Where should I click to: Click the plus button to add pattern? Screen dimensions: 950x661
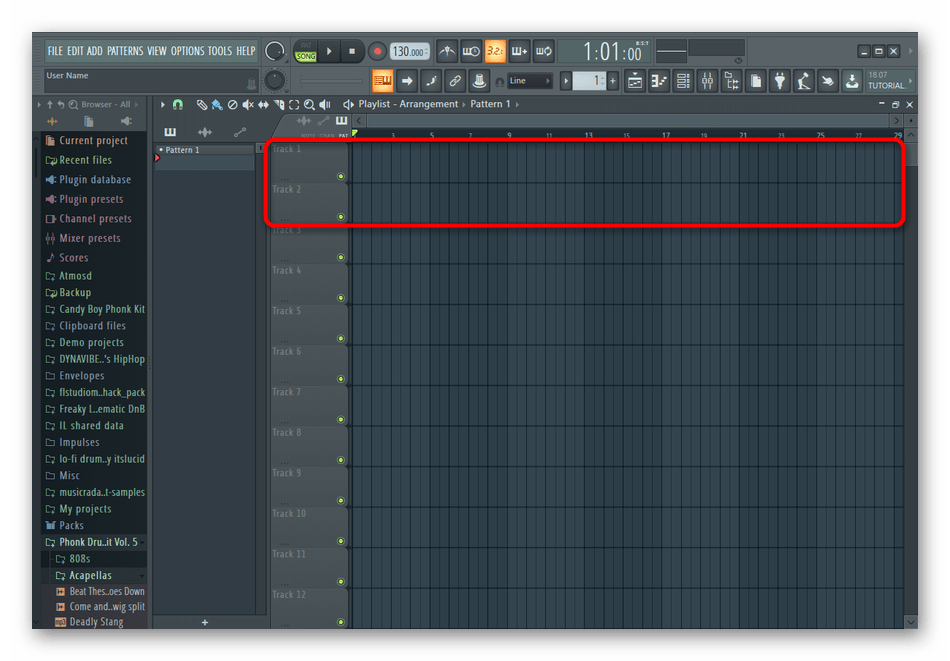coord(205,622)
